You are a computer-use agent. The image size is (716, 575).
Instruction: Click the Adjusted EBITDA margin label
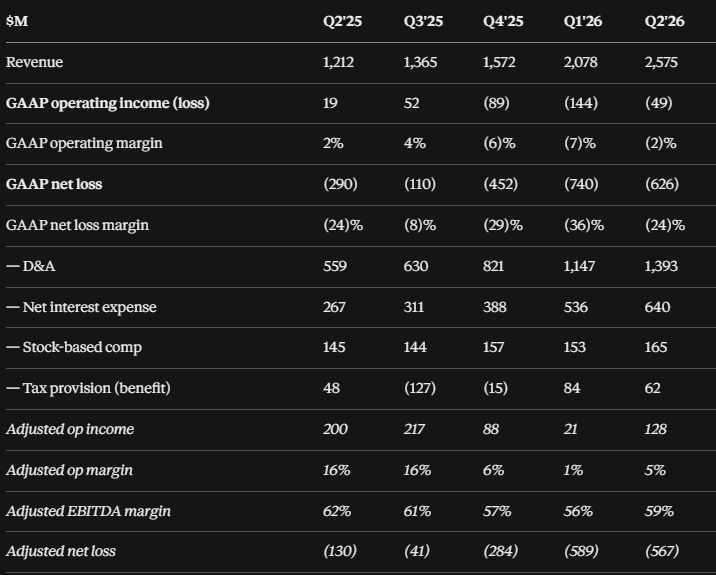(x=88, y=511)
